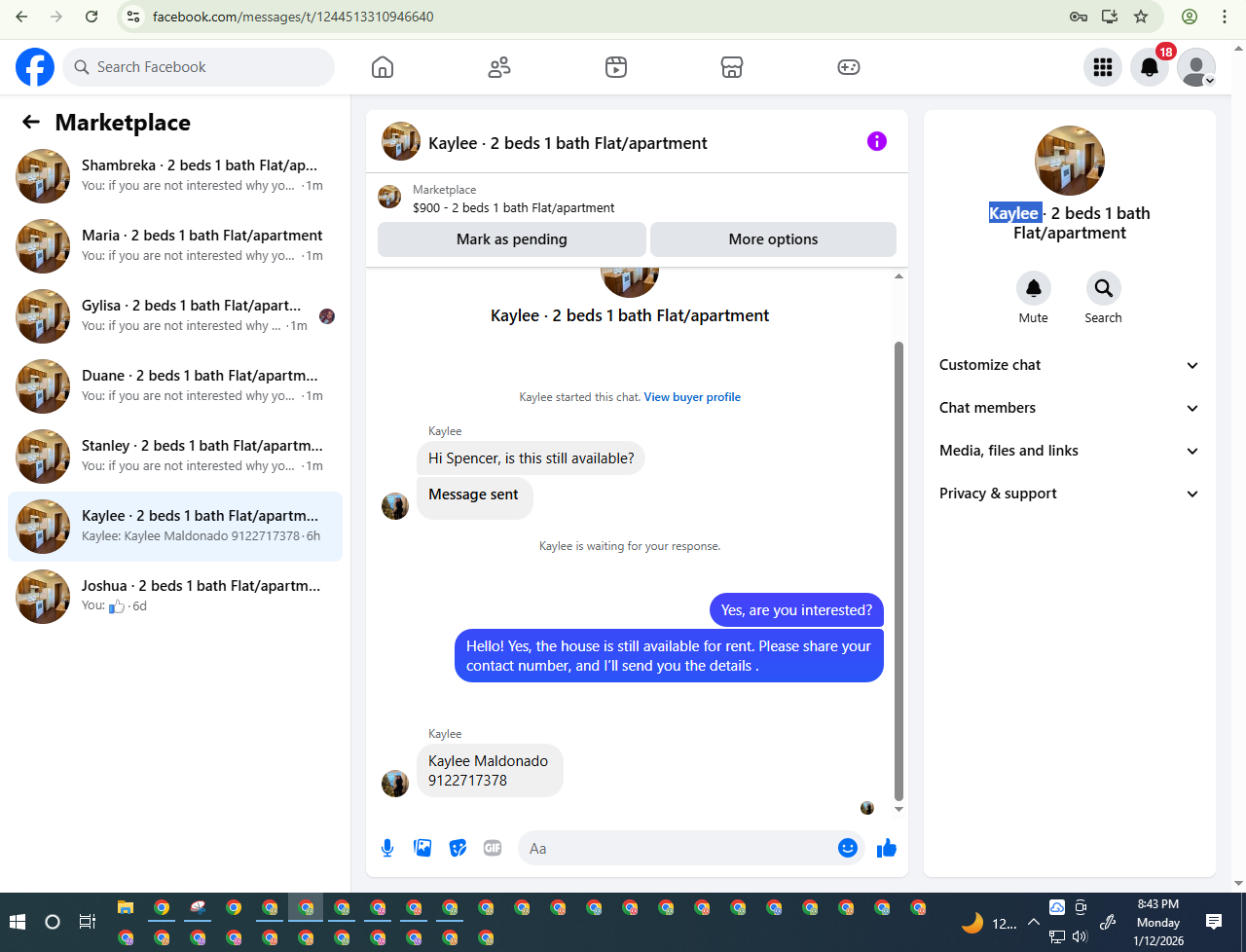The width and height of the screenshot is (1246, 952).
Task: Click browser back arrow
Action: click(21, 17)
